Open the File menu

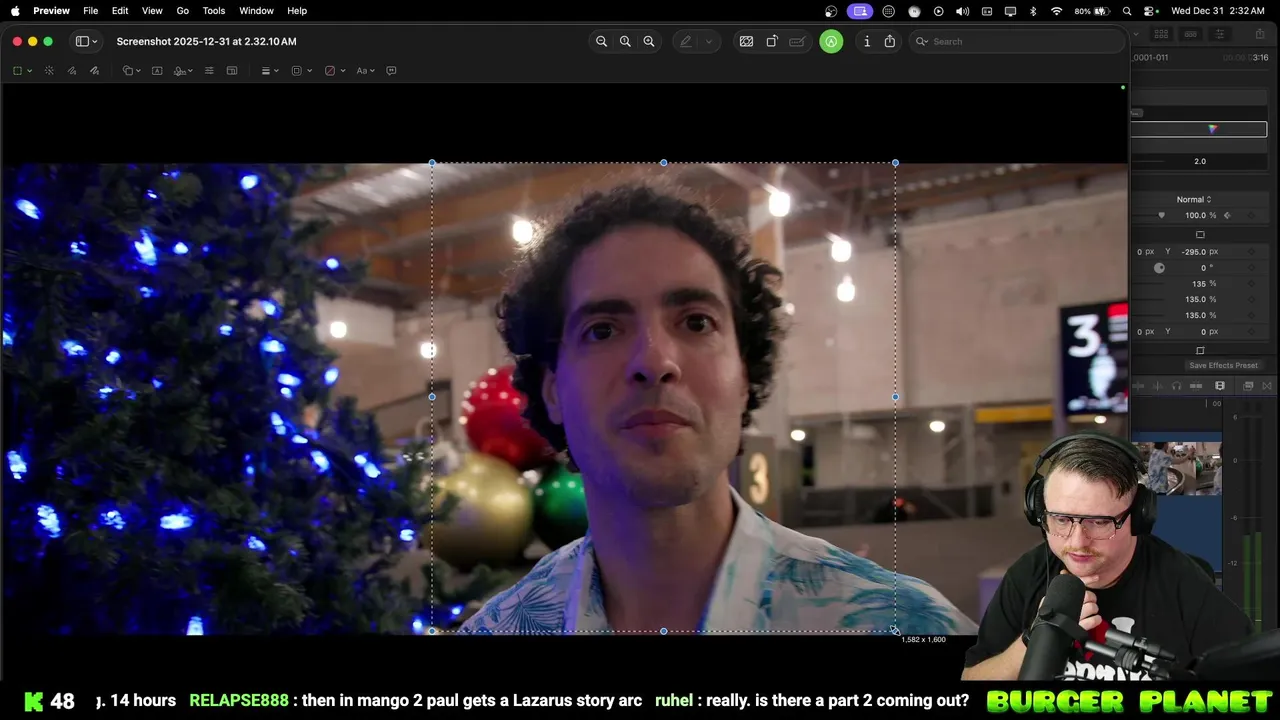pos(90,10)
